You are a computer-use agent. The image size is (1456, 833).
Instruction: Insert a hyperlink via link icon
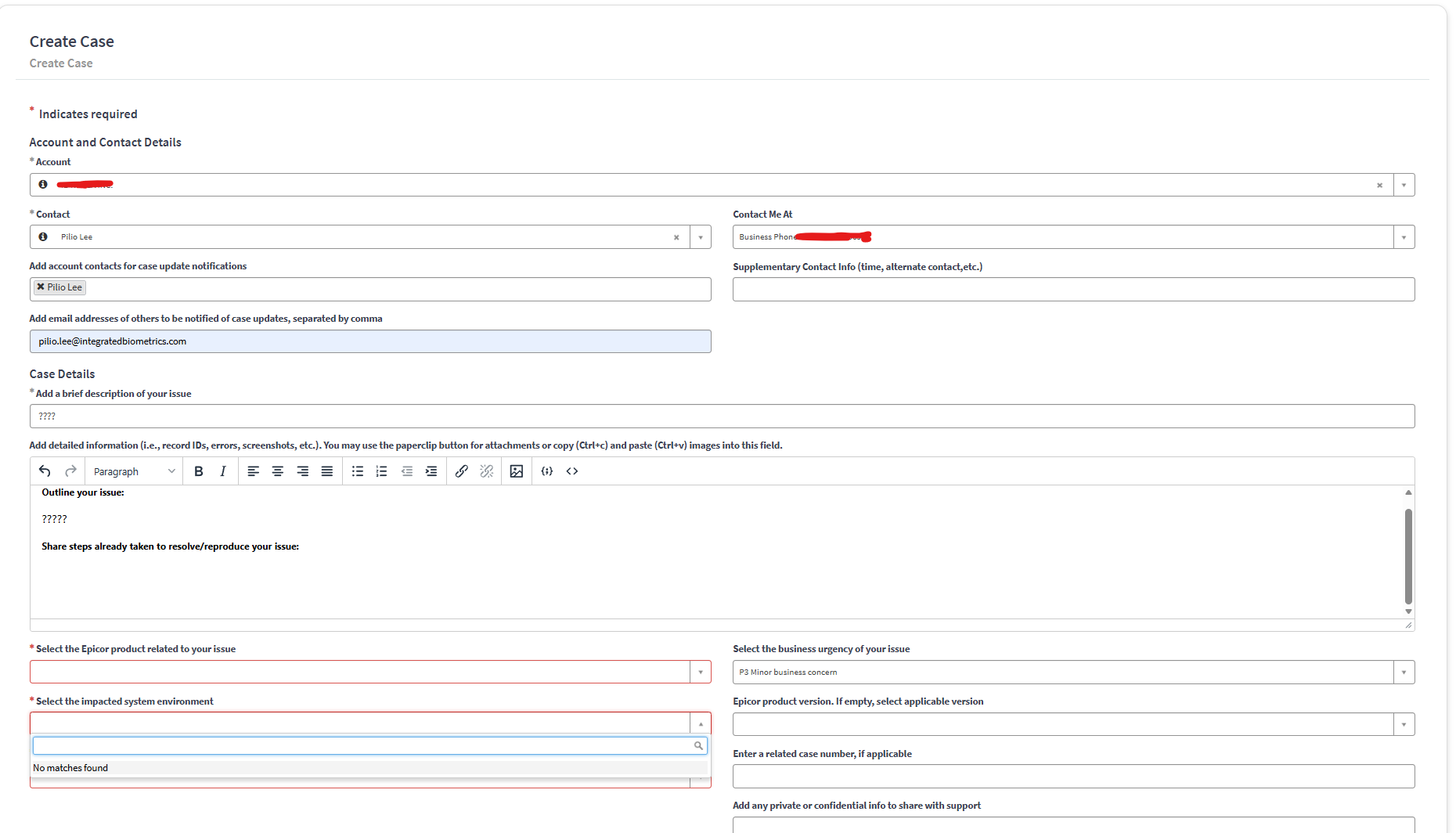pyautogui.click(x=462, y=471)
